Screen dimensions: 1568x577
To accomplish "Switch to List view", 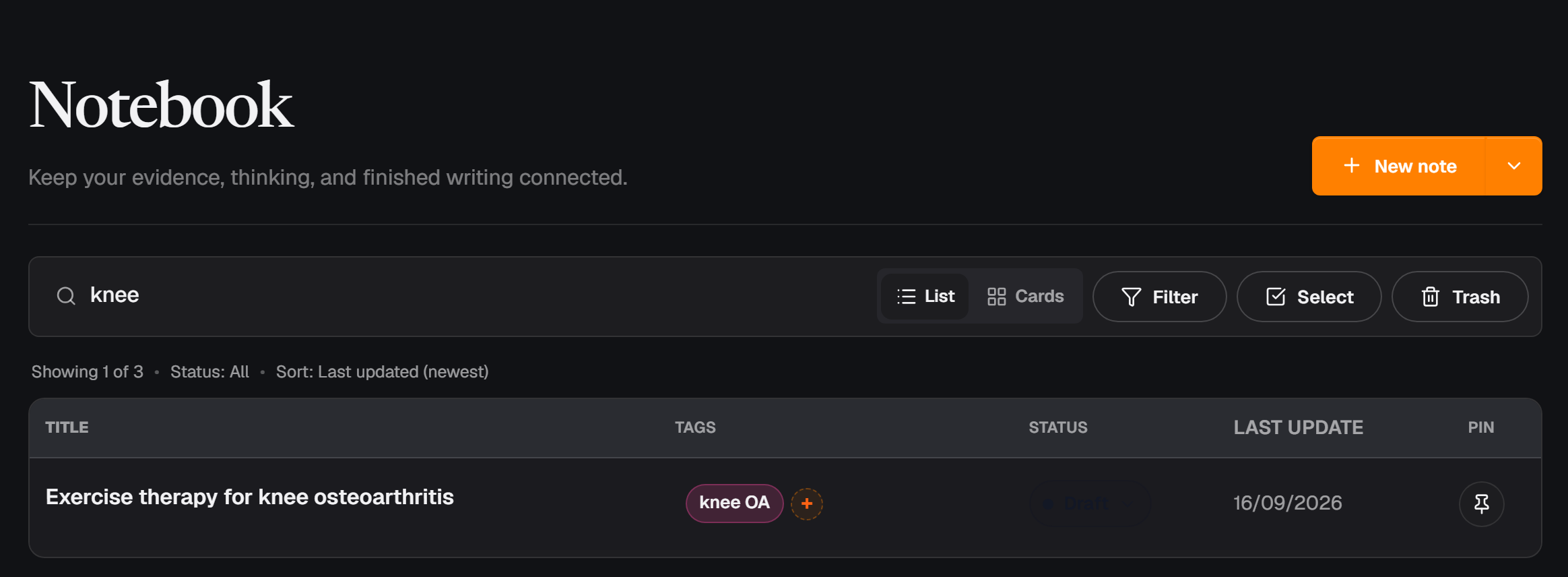I will coord(925,296).
